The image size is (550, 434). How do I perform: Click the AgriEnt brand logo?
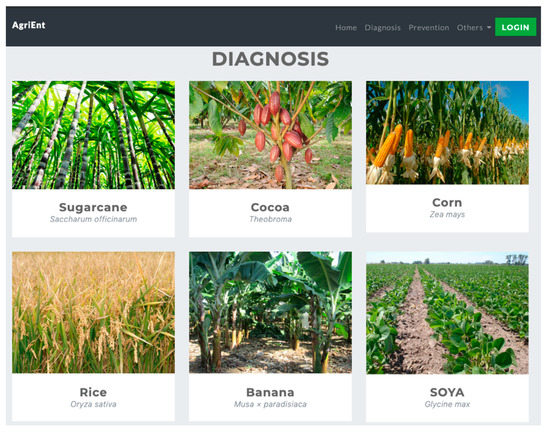(x=28, y=25)
